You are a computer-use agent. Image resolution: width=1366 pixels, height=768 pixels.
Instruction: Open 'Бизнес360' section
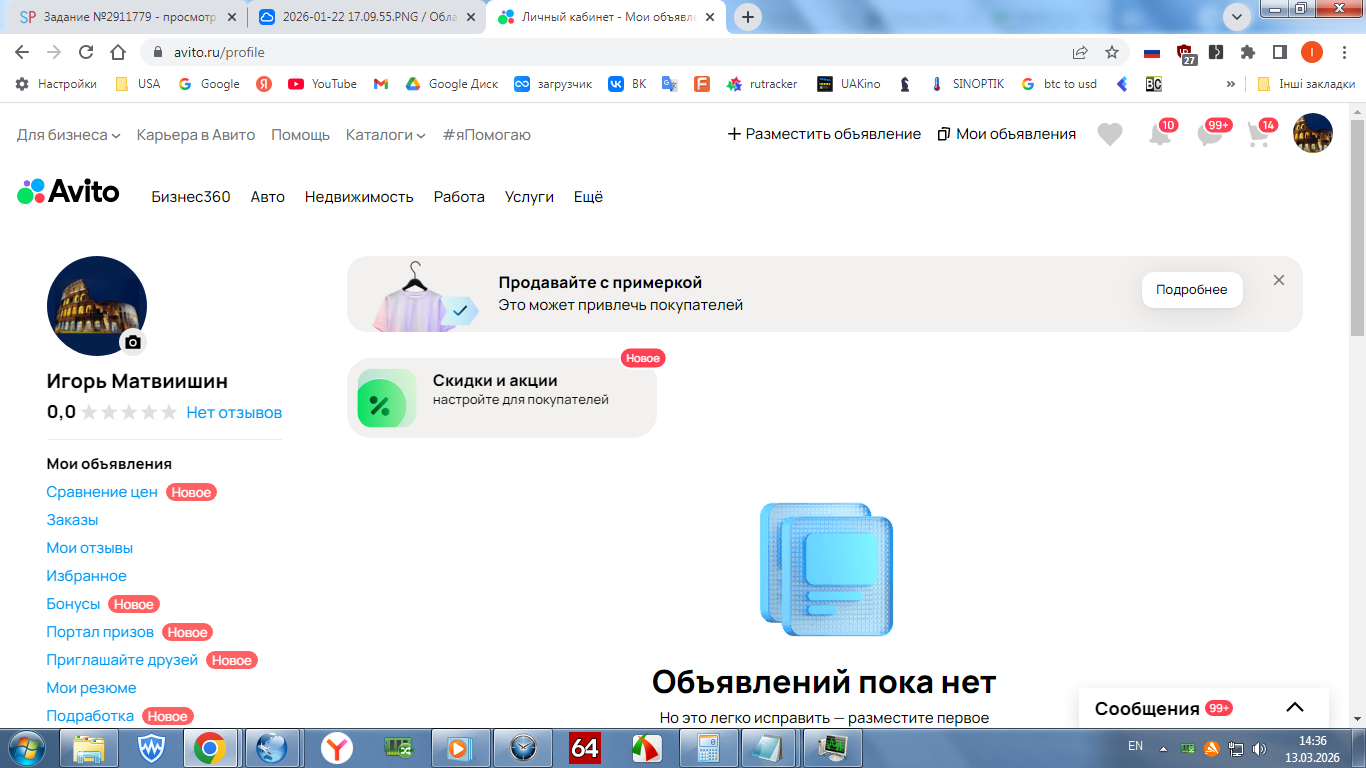point(191,197)
